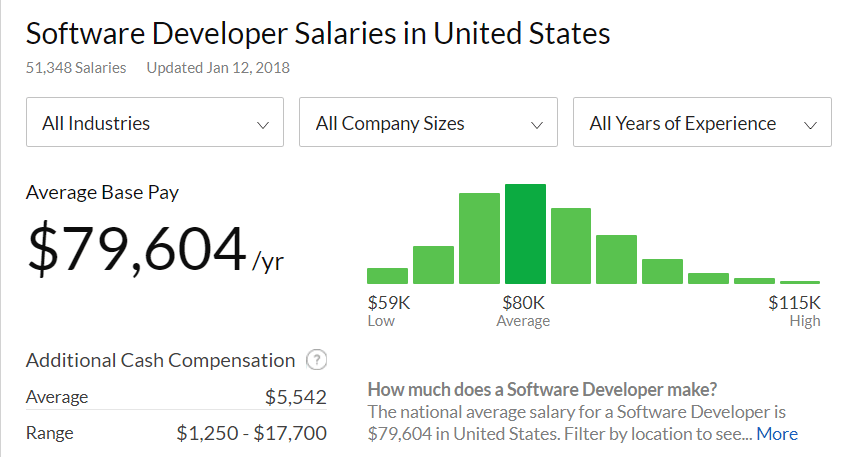Select the histogram bar immediately left of average
The image size is (843, 457).
[479, 239]
